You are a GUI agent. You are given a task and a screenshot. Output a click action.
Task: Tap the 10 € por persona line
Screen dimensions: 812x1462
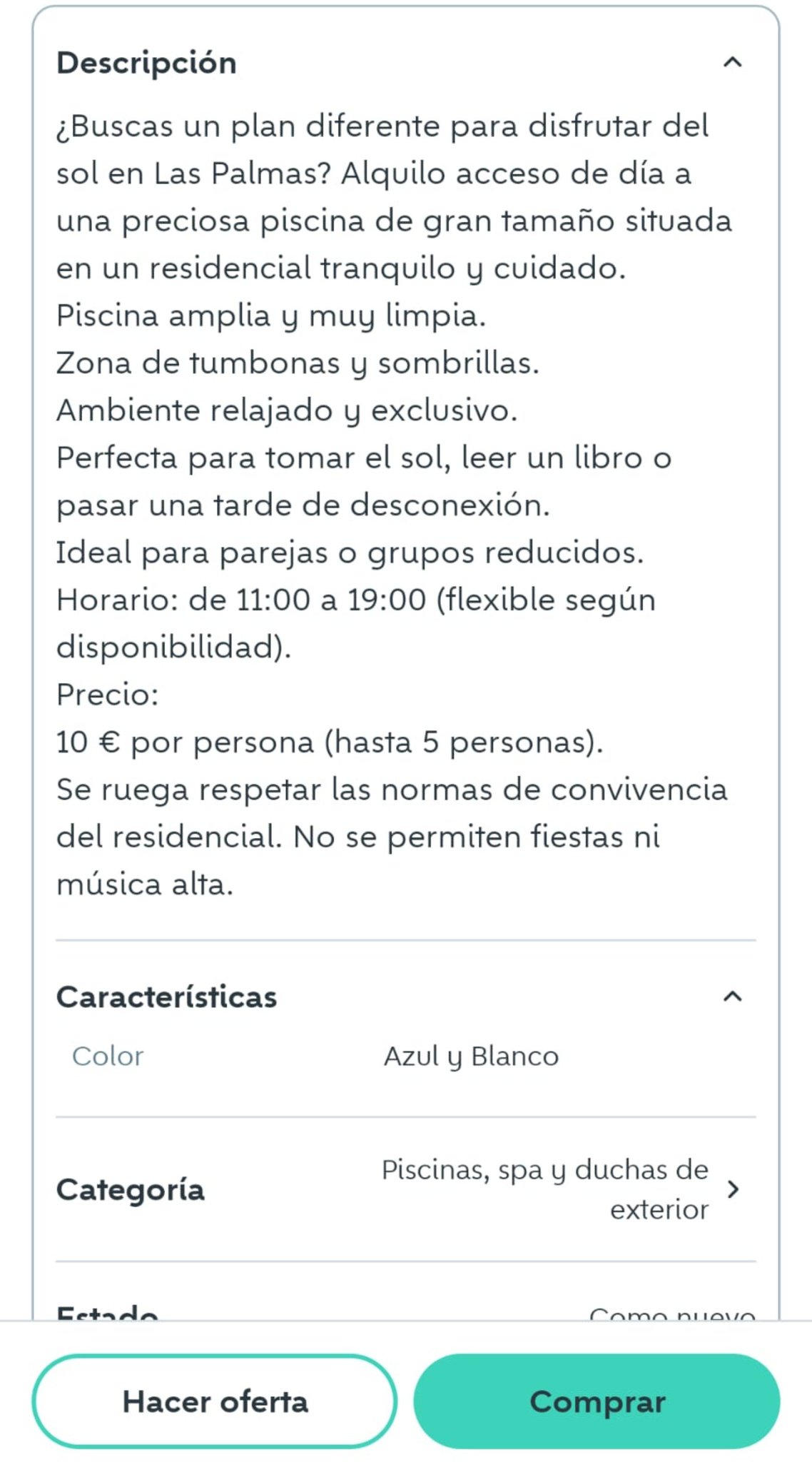pyautogui.click(x=330, y=742)
